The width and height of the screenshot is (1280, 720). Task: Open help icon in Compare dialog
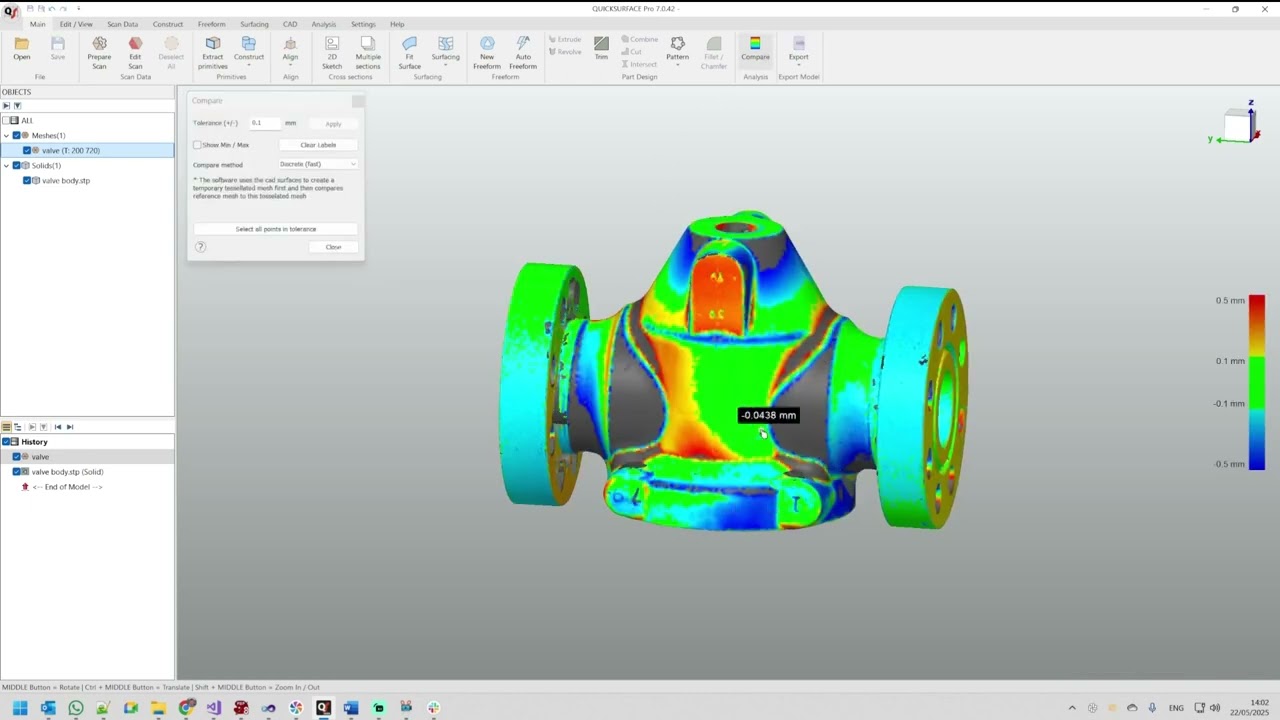coord(200,247)
